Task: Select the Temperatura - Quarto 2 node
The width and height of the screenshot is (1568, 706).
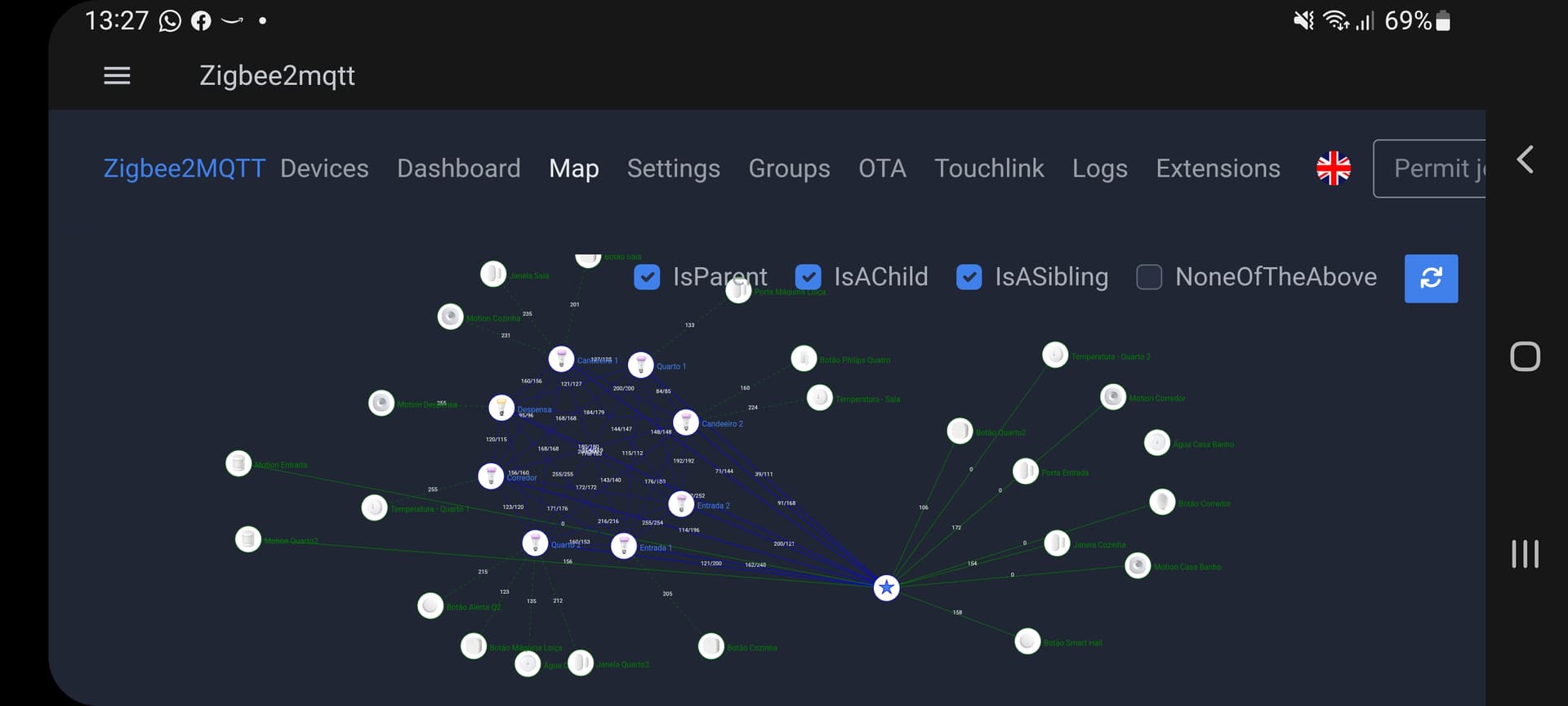Action: pyautogui.click(x=1055, y=355)
